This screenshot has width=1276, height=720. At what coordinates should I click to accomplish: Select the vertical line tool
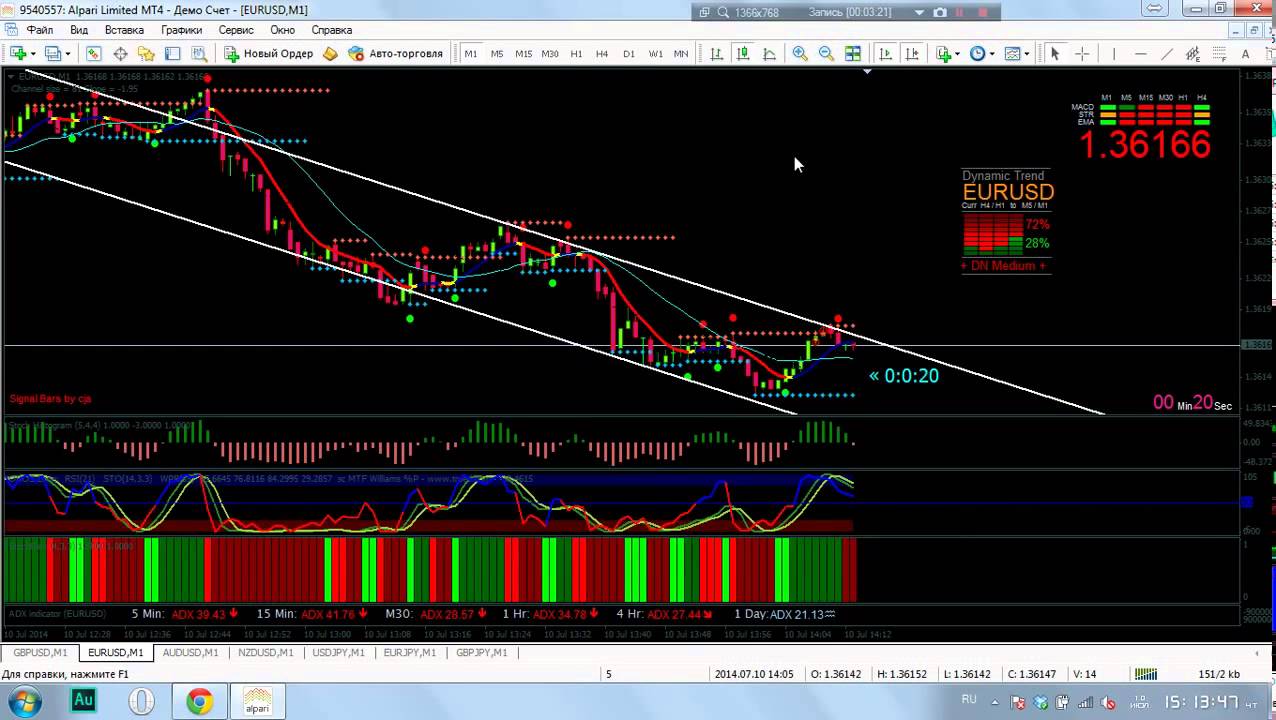coord(1114,53)
